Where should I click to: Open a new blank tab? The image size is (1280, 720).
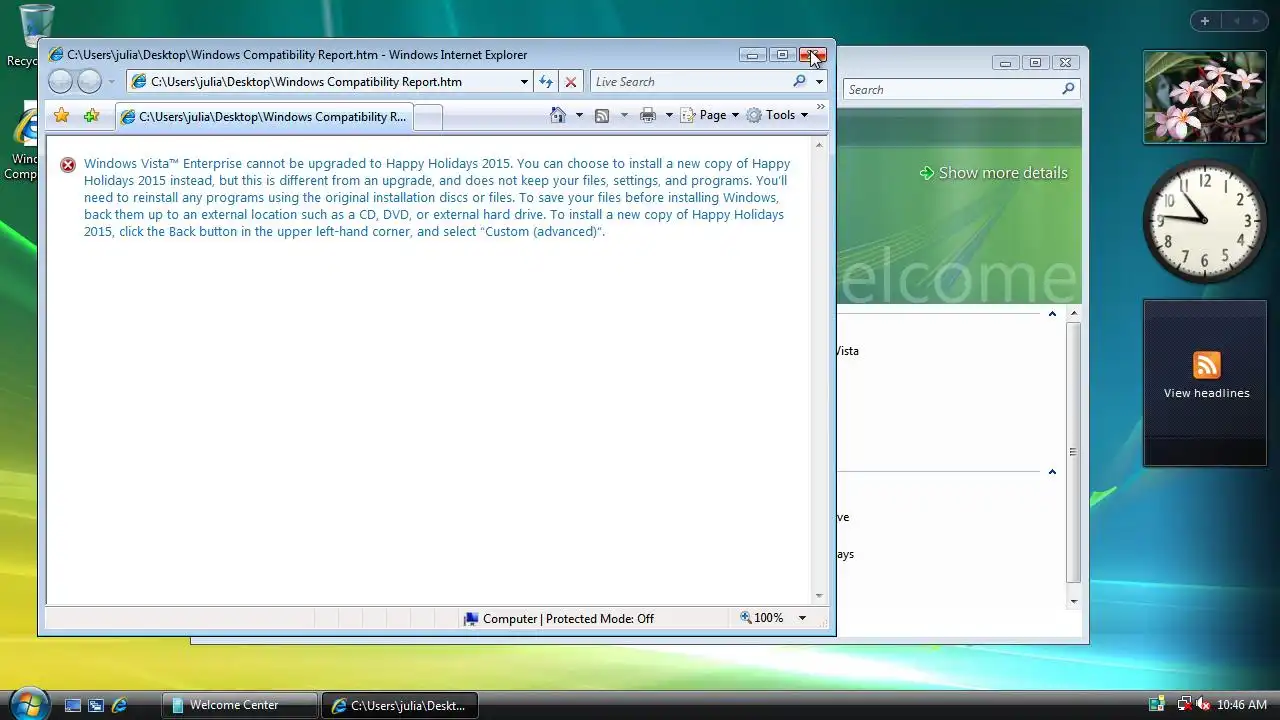(427, 117)
